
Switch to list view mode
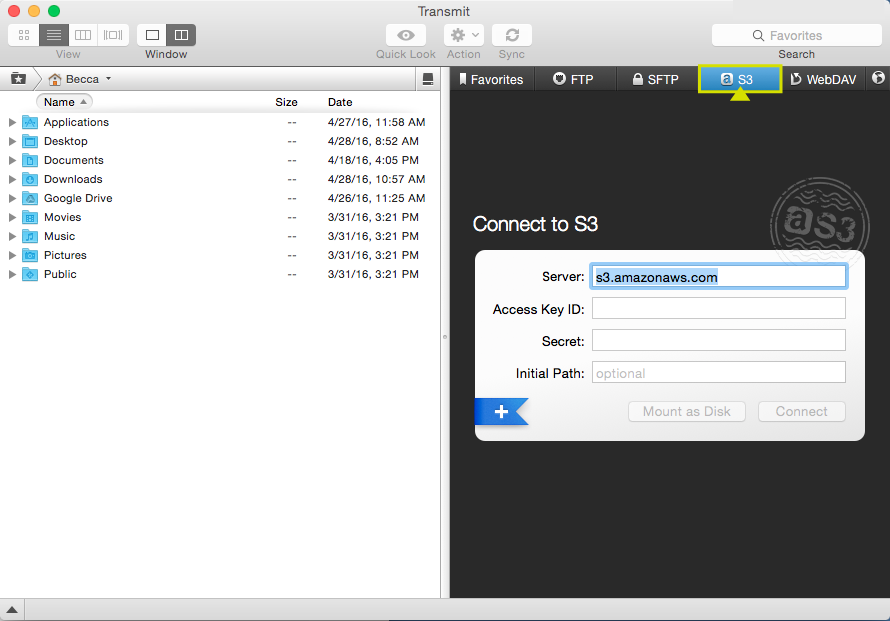click(x=54, y=35)
